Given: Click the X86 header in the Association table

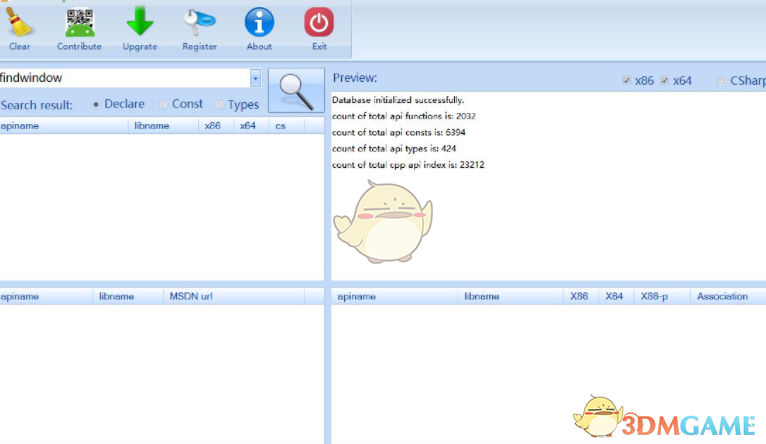Looking at the screenshot, I should click(x=581, y=296).
